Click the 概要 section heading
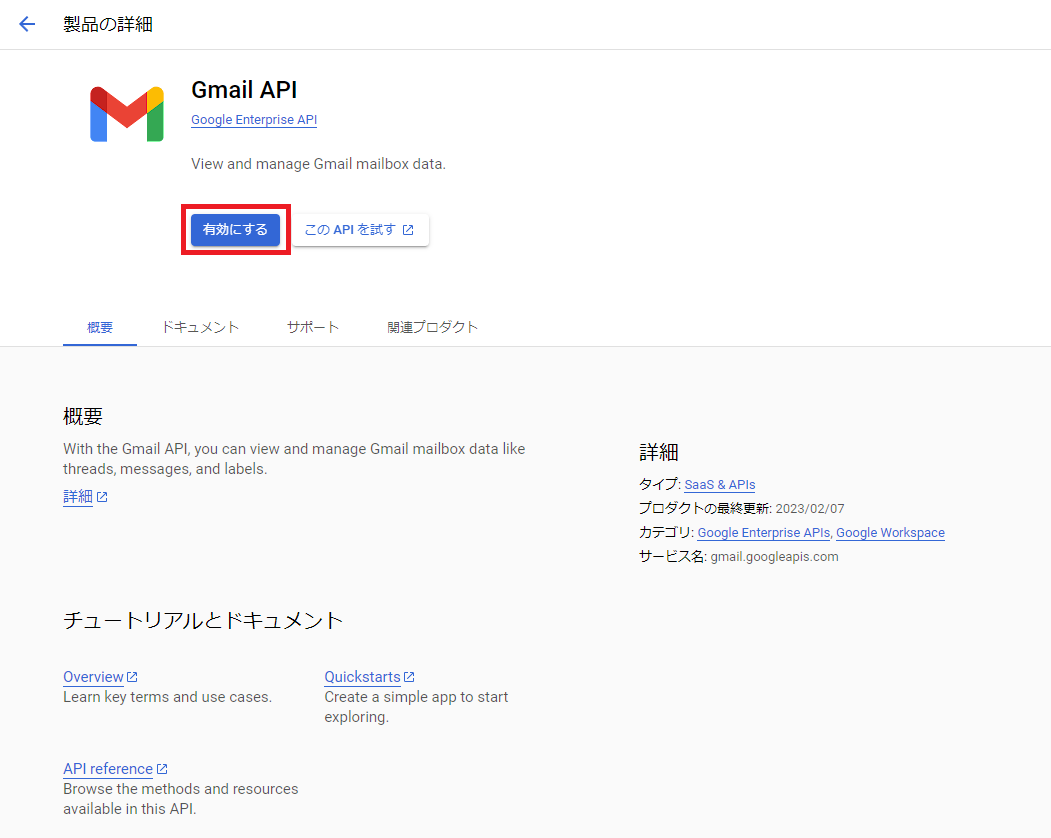Viewport: 1051px width, 838px height. click(83, 416)
